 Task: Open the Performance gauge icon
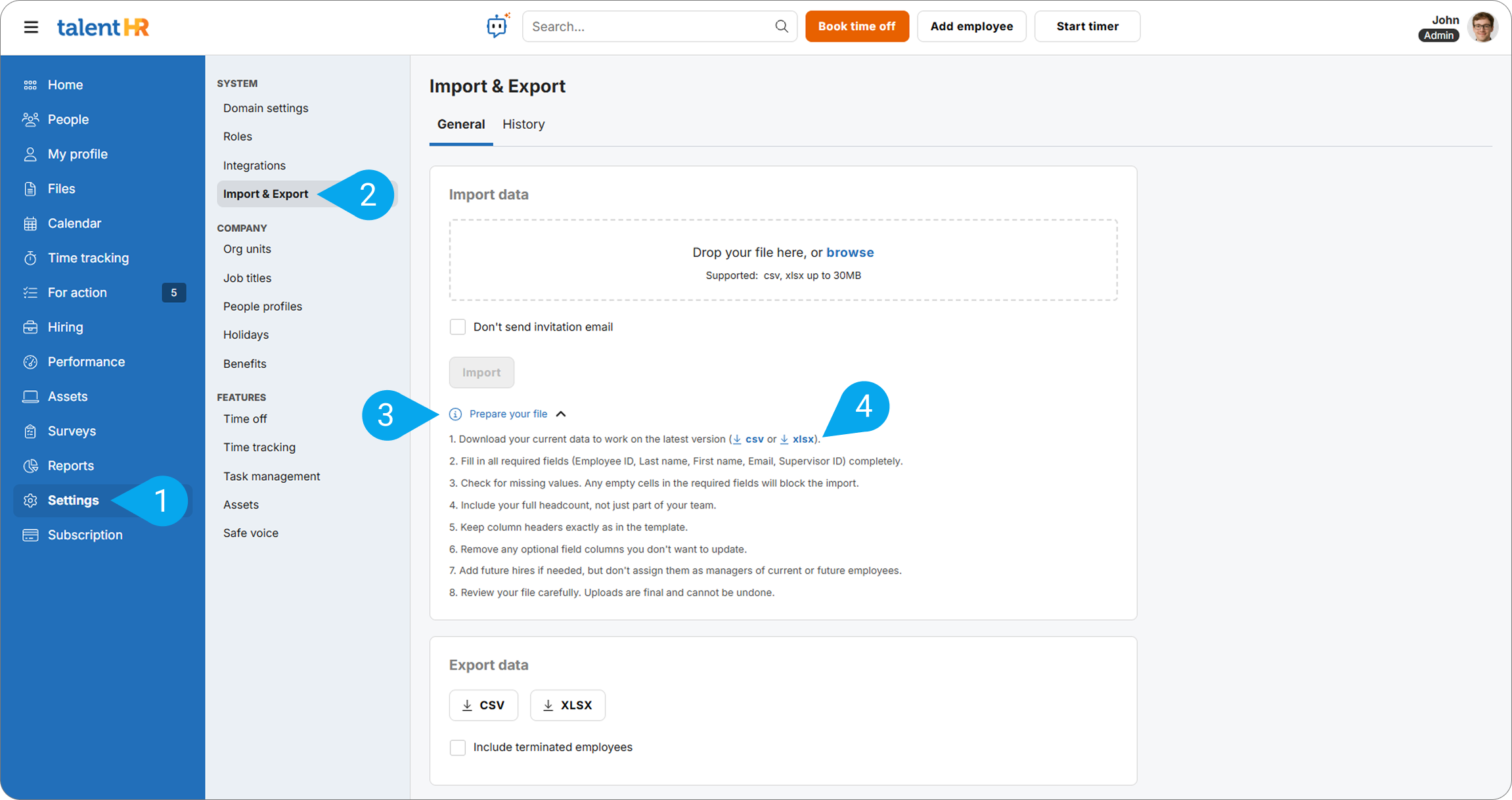point(30,362)
